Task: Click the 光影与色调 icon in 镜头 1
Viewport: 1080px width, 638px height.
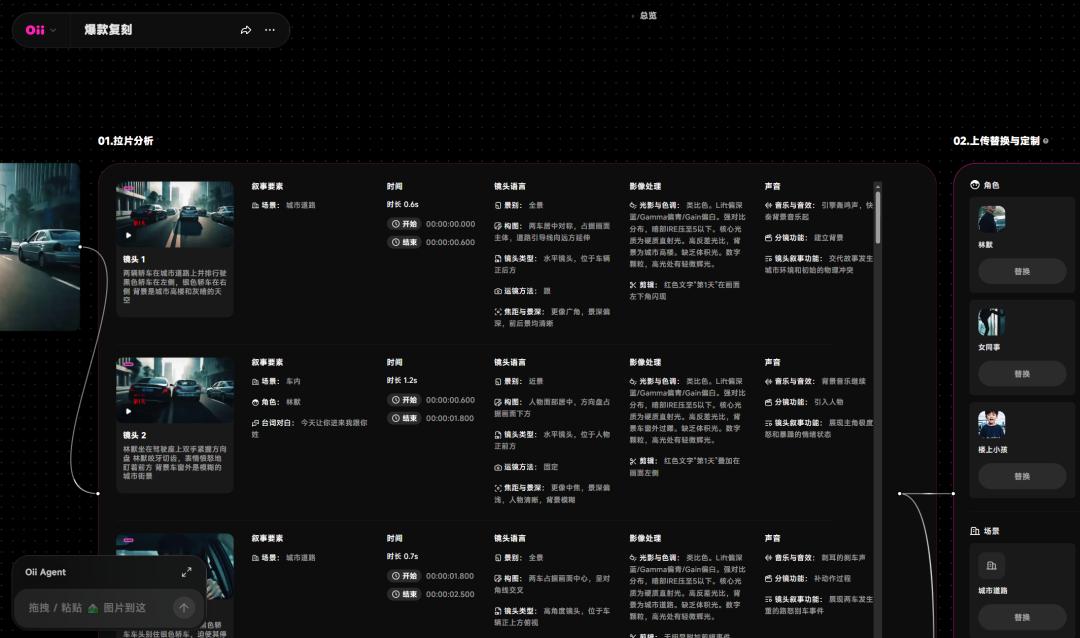Action: click(633, 205)
